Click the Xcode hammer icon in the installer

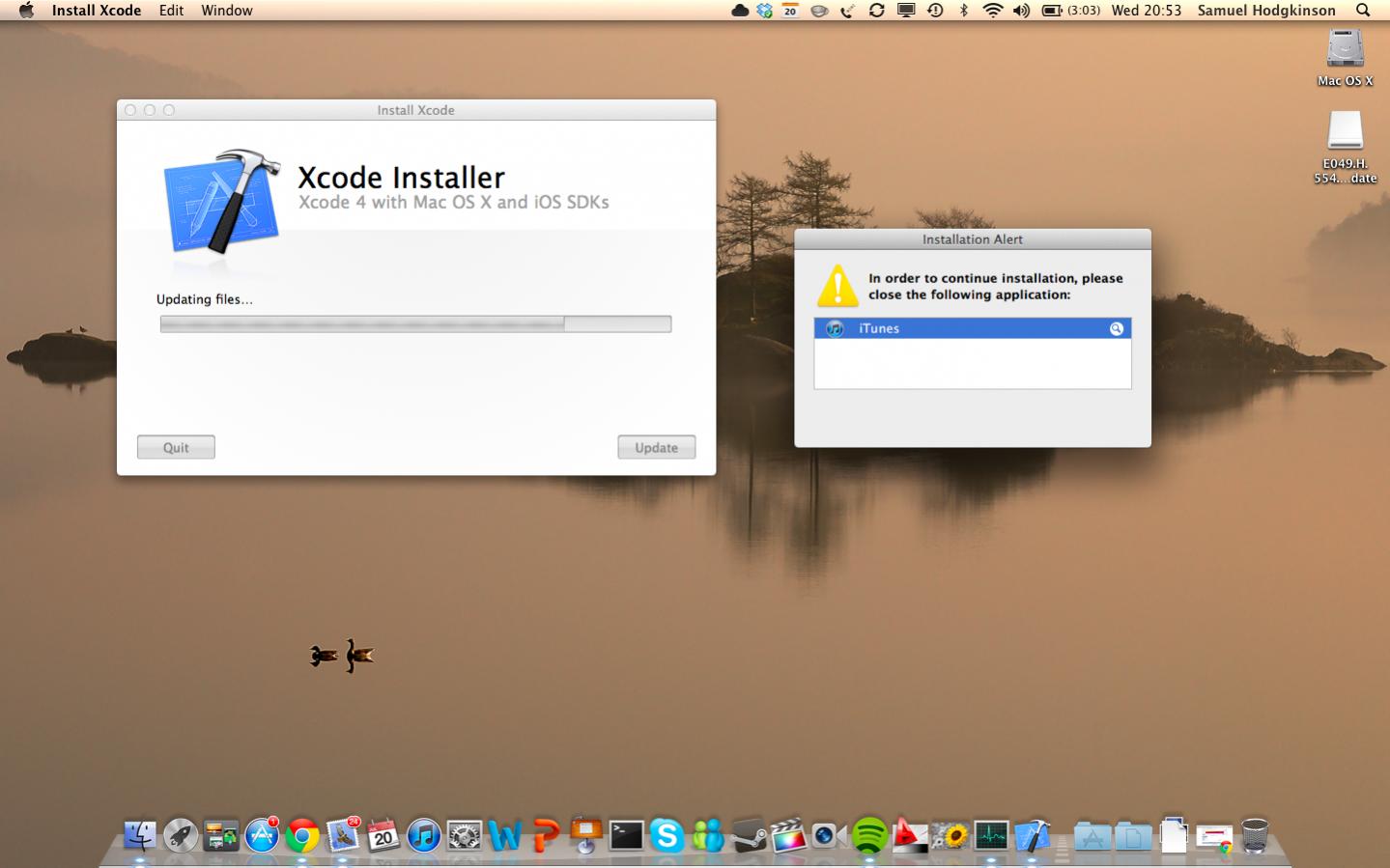pos(224,202)
